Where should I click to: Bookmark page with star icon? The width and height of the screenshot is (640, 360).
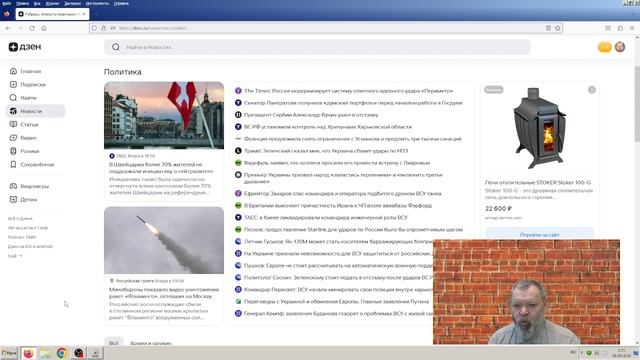coord(558,28)
